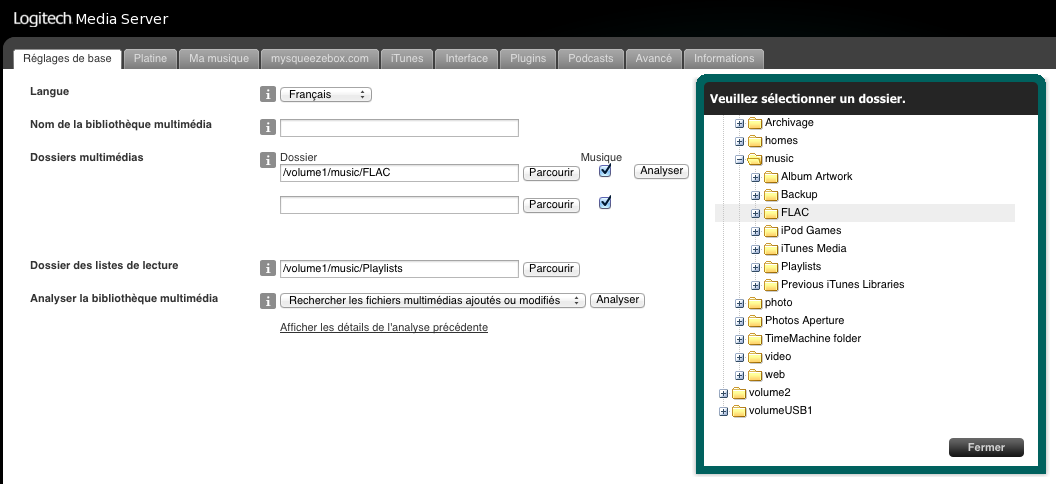Uncheck Musique for /volume1/music/FLAC folder
This screenshot has width=1056, height=484.
(x=605, y=170)
